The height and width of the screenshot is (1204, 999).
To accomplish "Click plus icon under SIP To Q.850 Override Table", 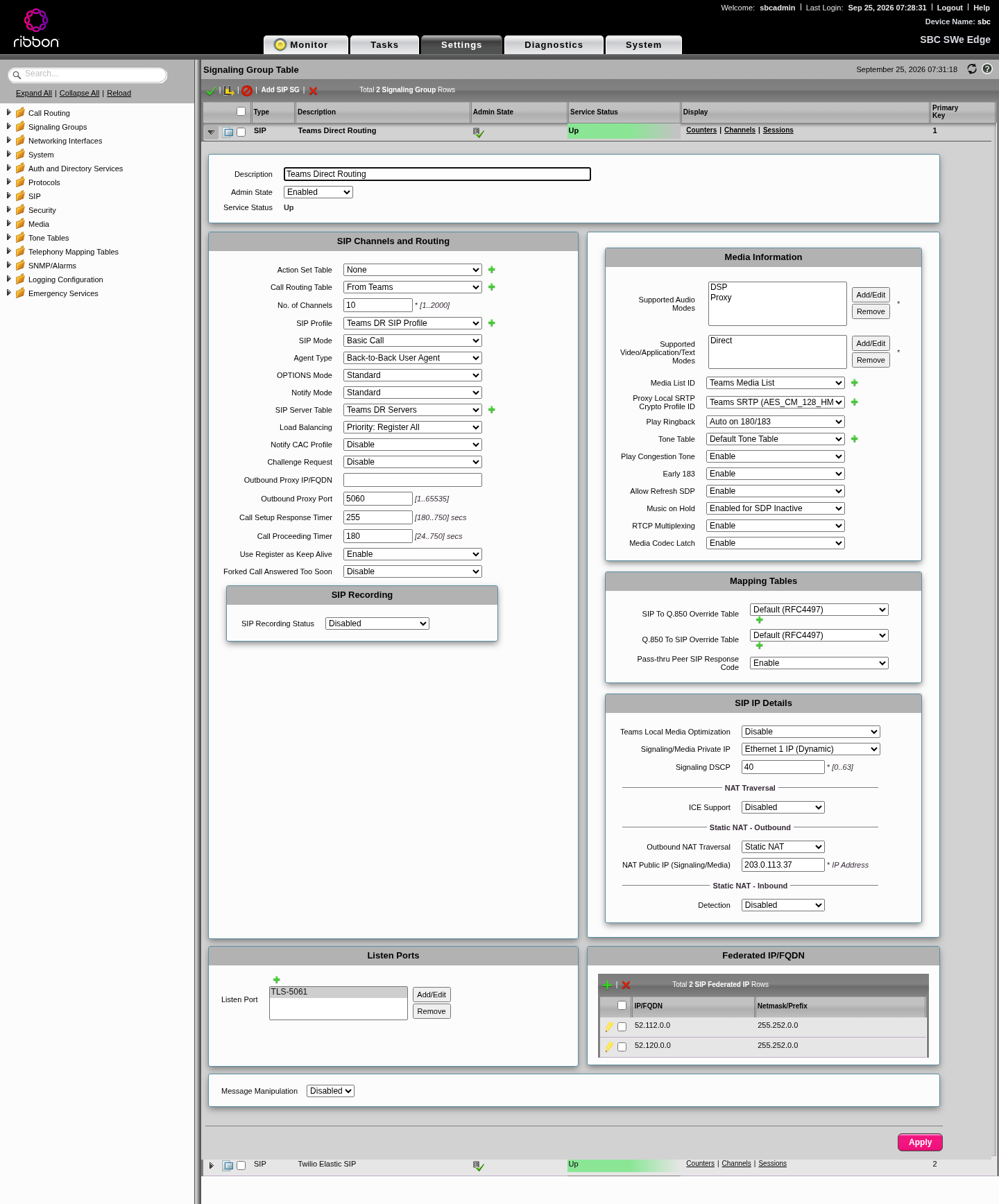I will coord(759,620).
